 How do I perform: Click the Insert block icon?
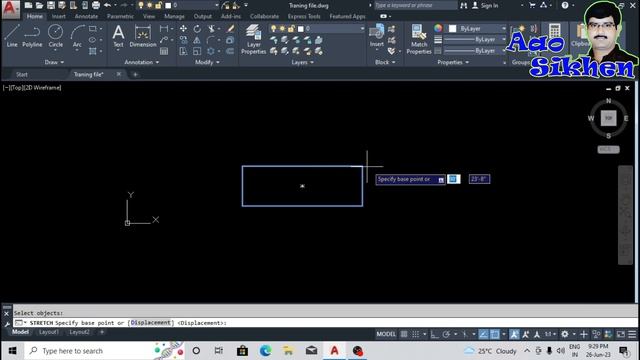tap(376, 36)
